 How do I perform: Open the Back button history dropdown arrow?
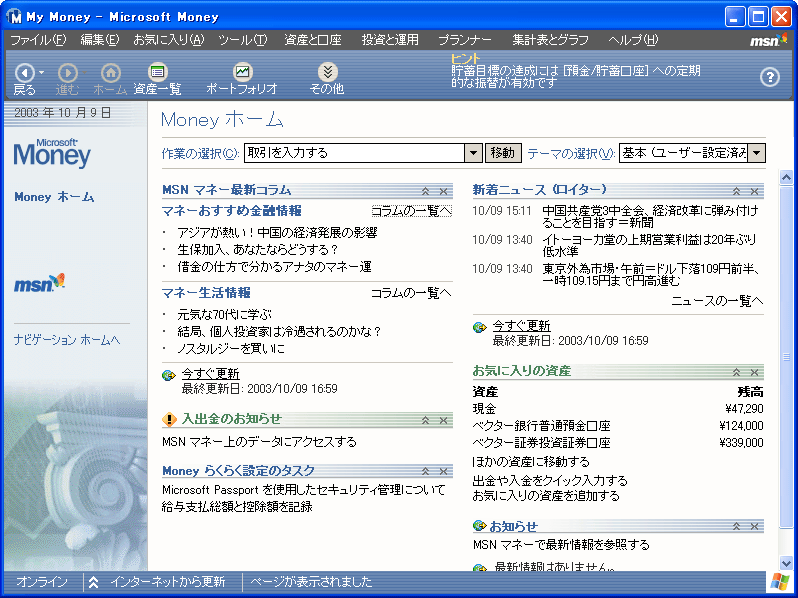[x=41, y=73]
